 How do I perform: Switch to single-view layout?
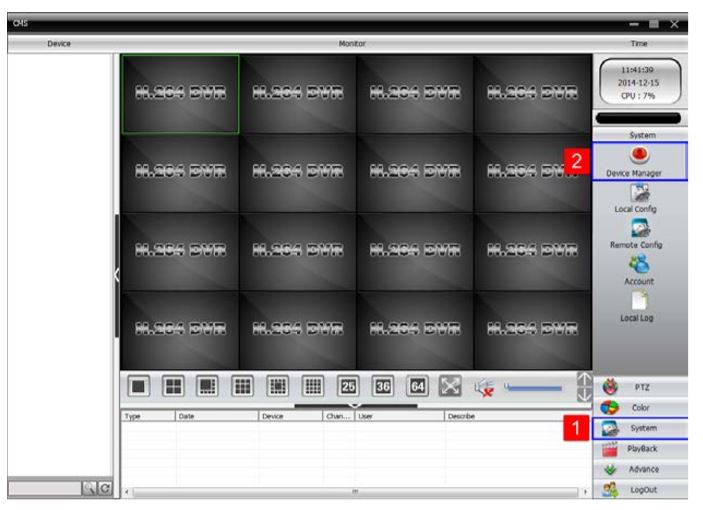pyautogui.click(x=139, y=386)
